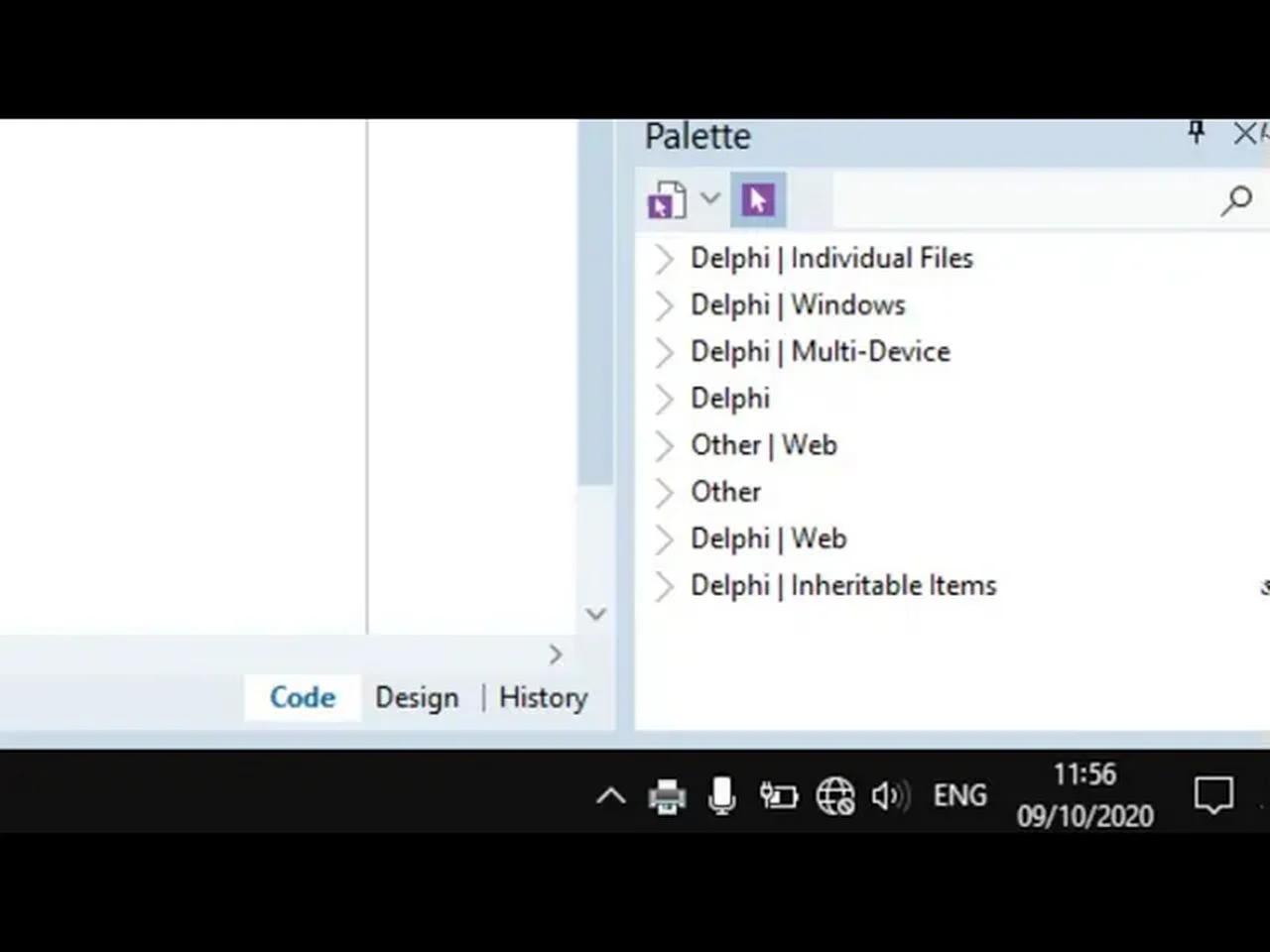The image size is (1270, 952).
Task: Click the battery status indicator in the tray
Action: tap(779, 794)
